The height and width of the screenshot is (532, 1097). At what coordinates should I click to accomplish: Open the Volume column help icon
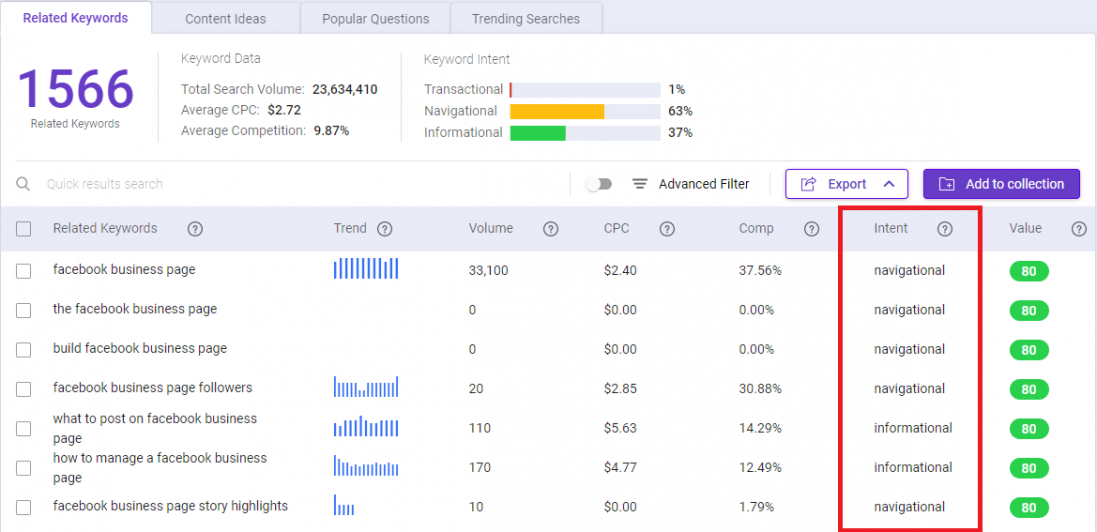tap(551, 229)
